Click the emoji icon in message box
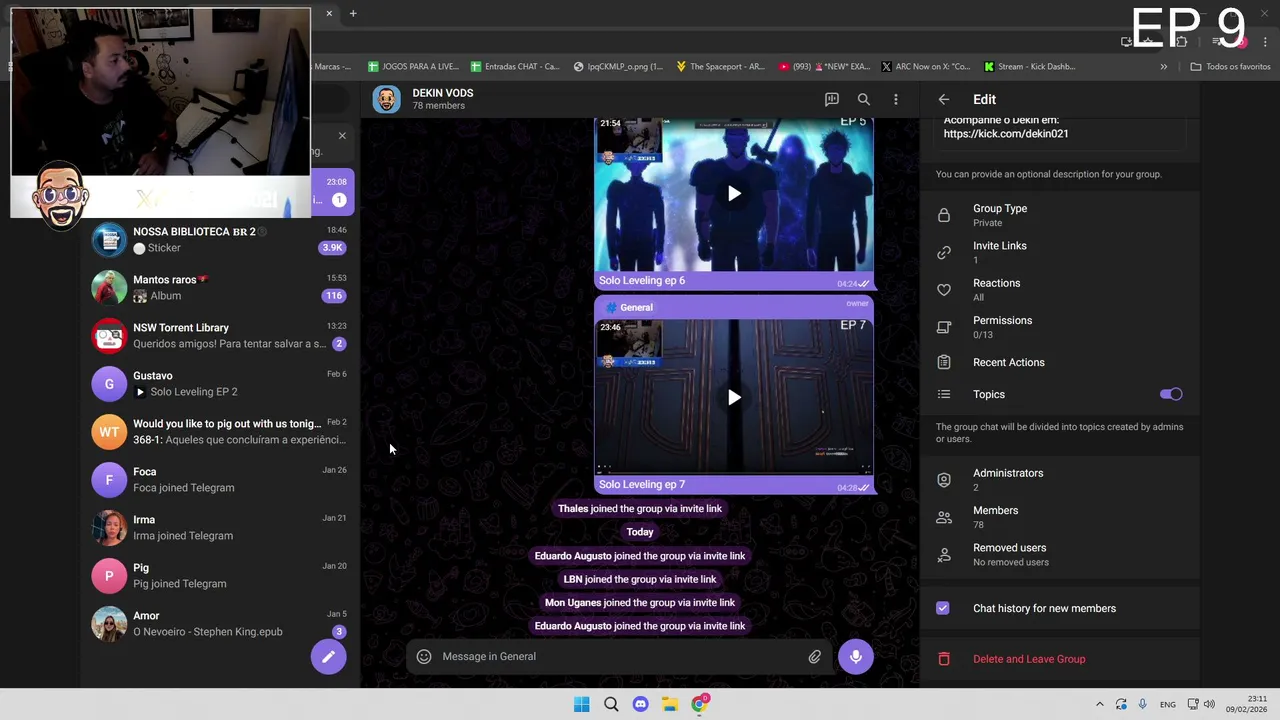The image size is (1280, 720). coord(424,656)
